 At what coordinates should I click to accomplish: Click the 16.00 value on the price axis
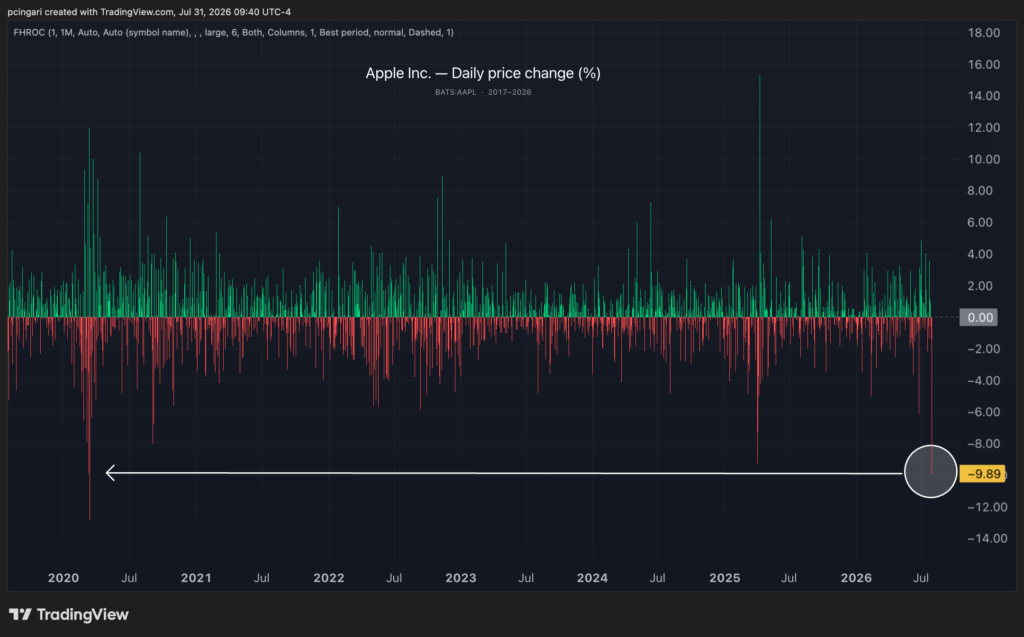[984, 64]
